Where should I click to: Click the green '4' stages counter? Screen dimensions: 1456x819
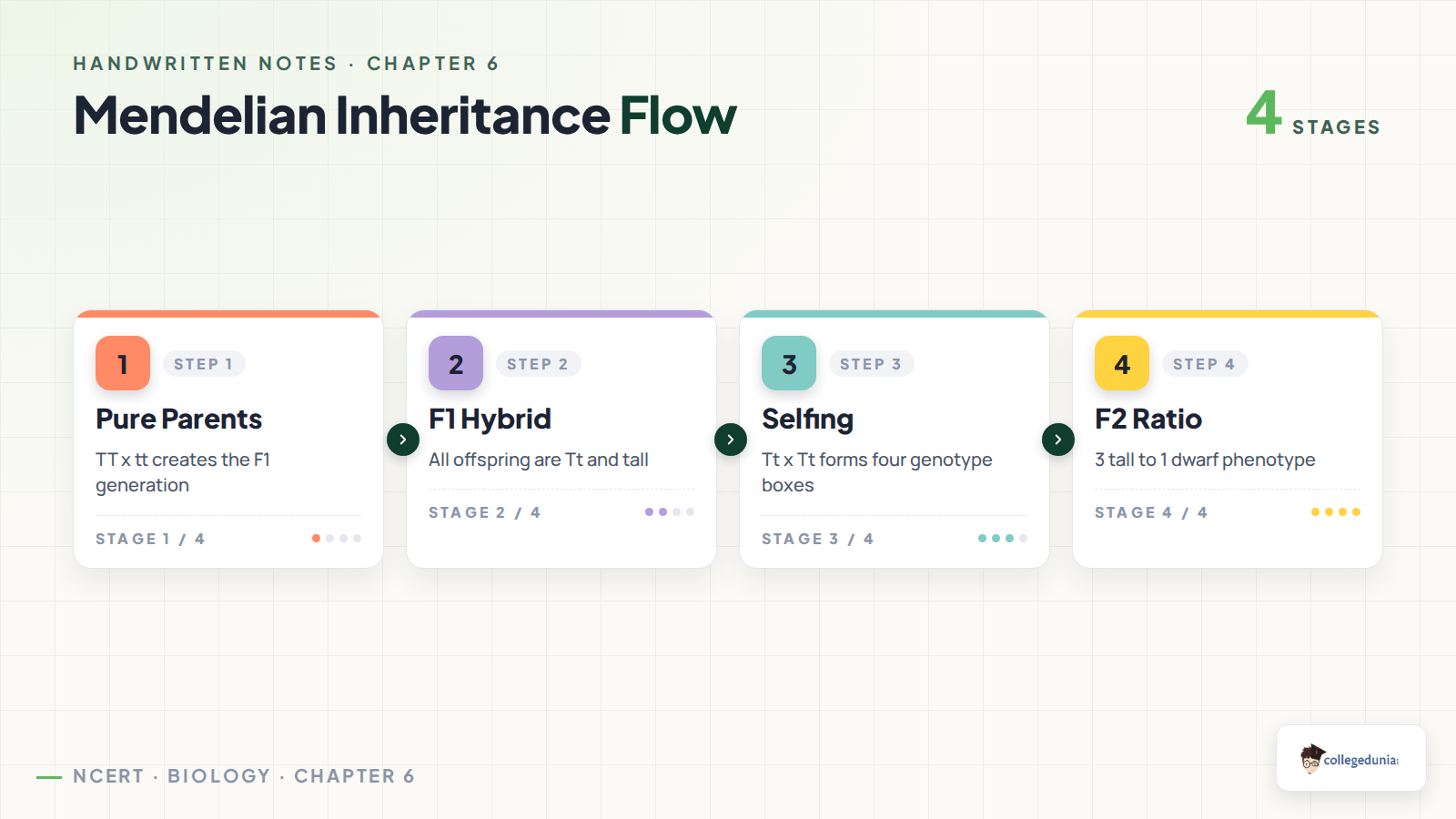click(x=1264, y=113)
